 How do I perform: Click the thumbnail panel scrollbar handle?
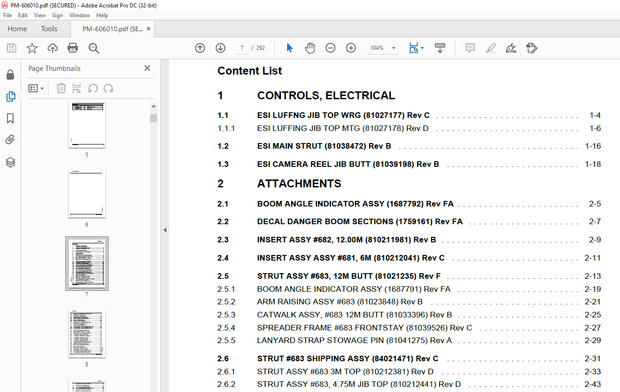[153, 118]
